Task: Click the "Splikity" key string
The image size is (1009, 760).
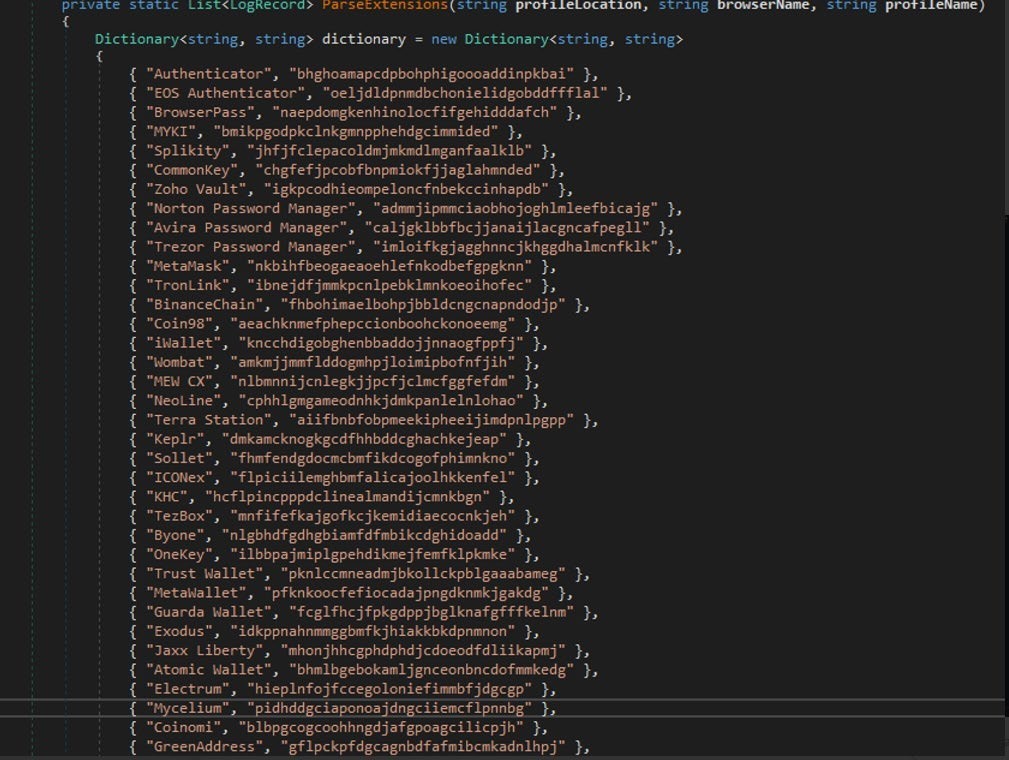Action: tap(188, 151)
